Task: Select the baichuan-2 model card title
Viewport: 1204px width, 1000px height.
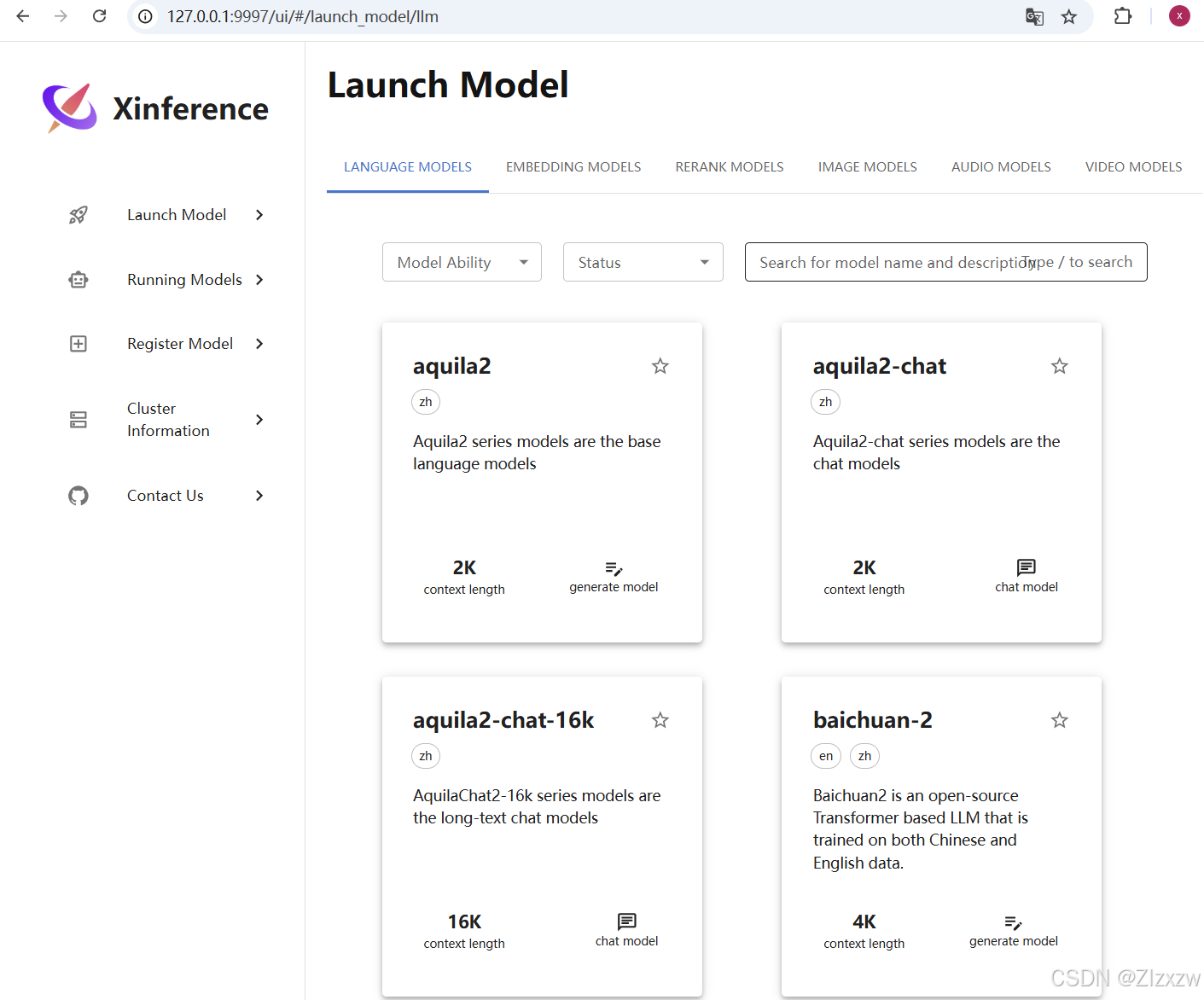Action: click(873, 720)
